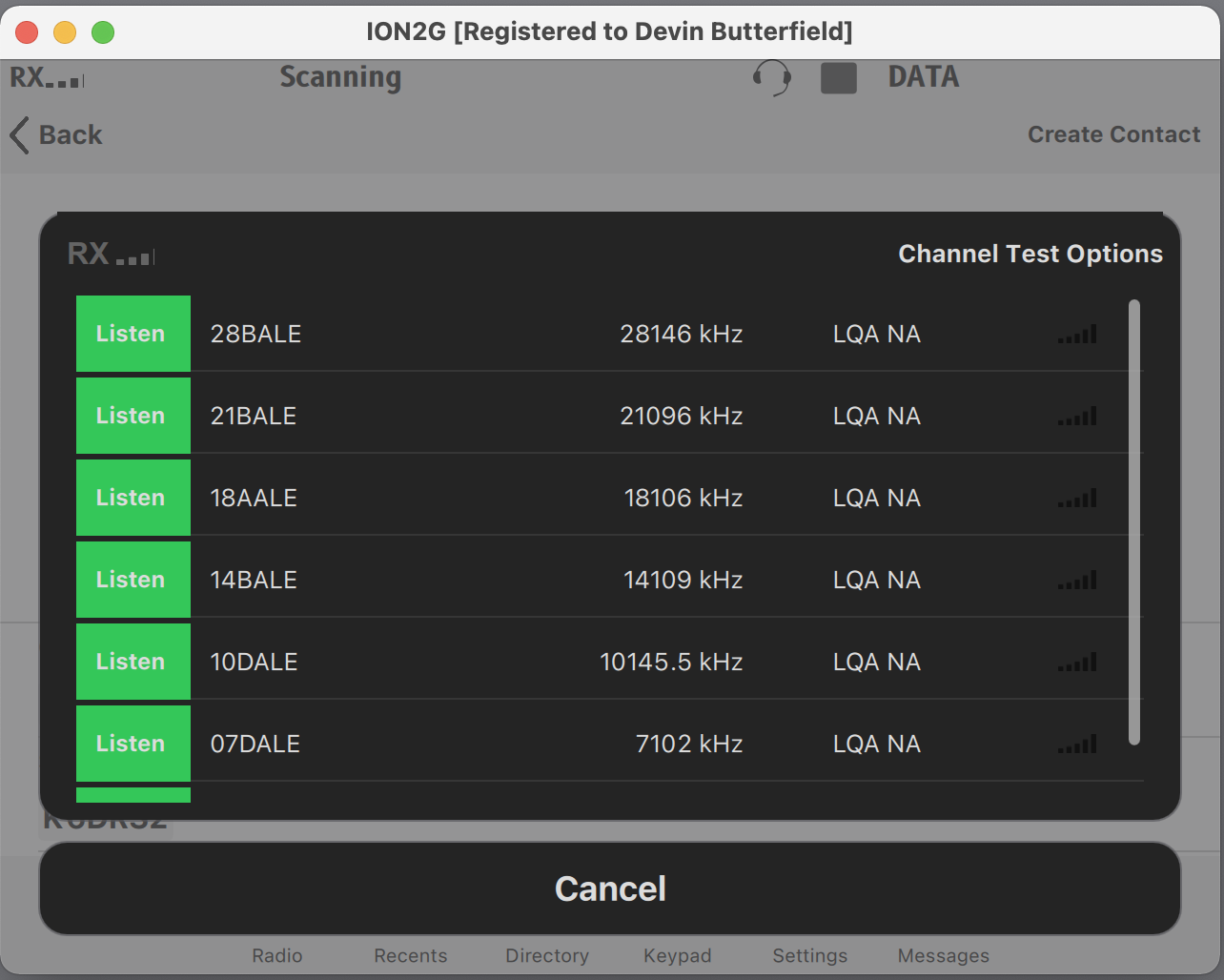Click the square stop icon beside DATA
The image size is (1224, 980).
pyautogui.click(x=838, y=78)
